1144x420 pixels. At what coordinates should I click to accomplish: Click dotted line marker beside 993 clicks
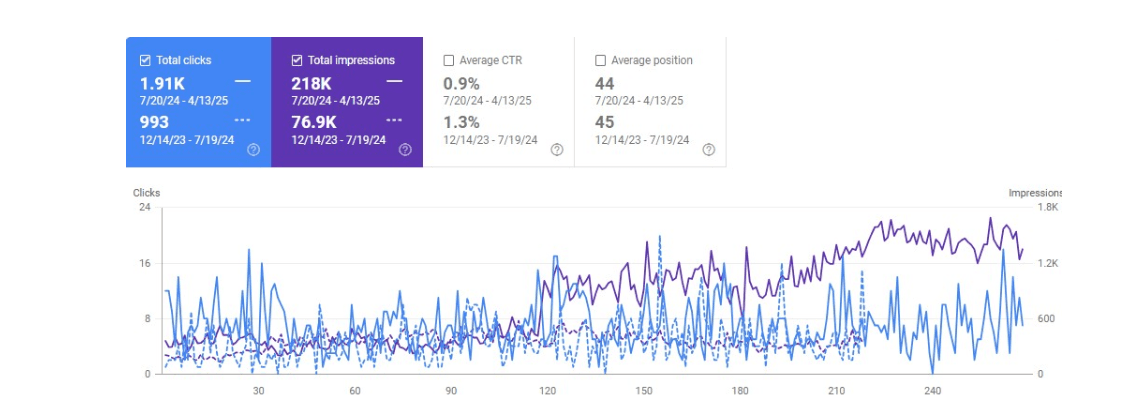coord(243,120)
